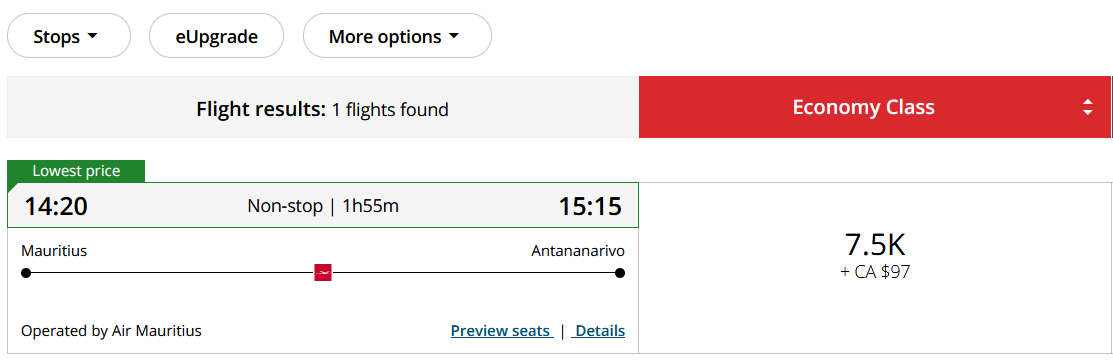The height and width of the screenshot is (360, 1113).
Task: Click the Operated by Air Mauritius text
Action: (111, 331)
